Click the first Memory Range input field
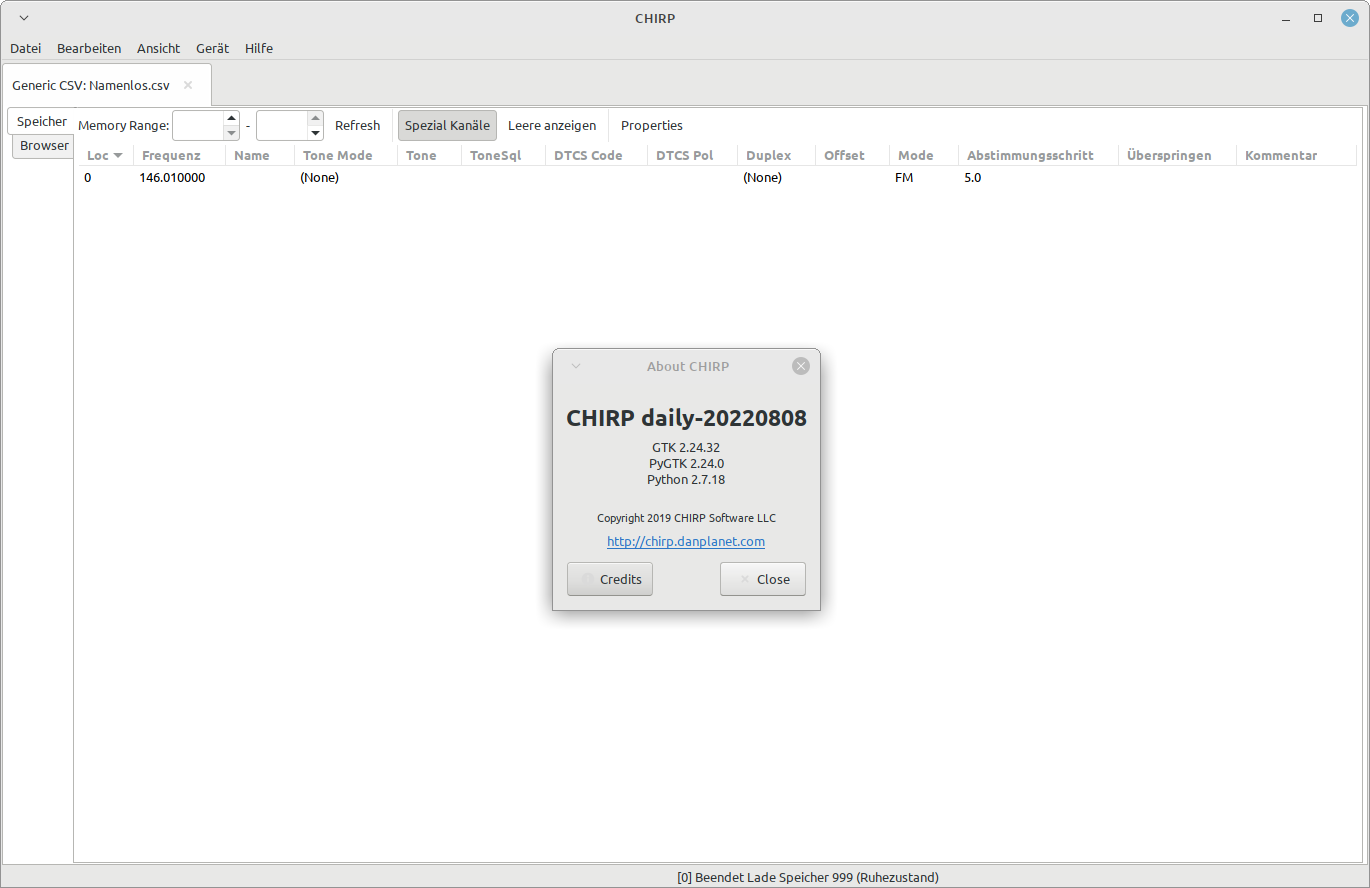The width and height of the screenshot is (1370, 888). click(198, 126)
